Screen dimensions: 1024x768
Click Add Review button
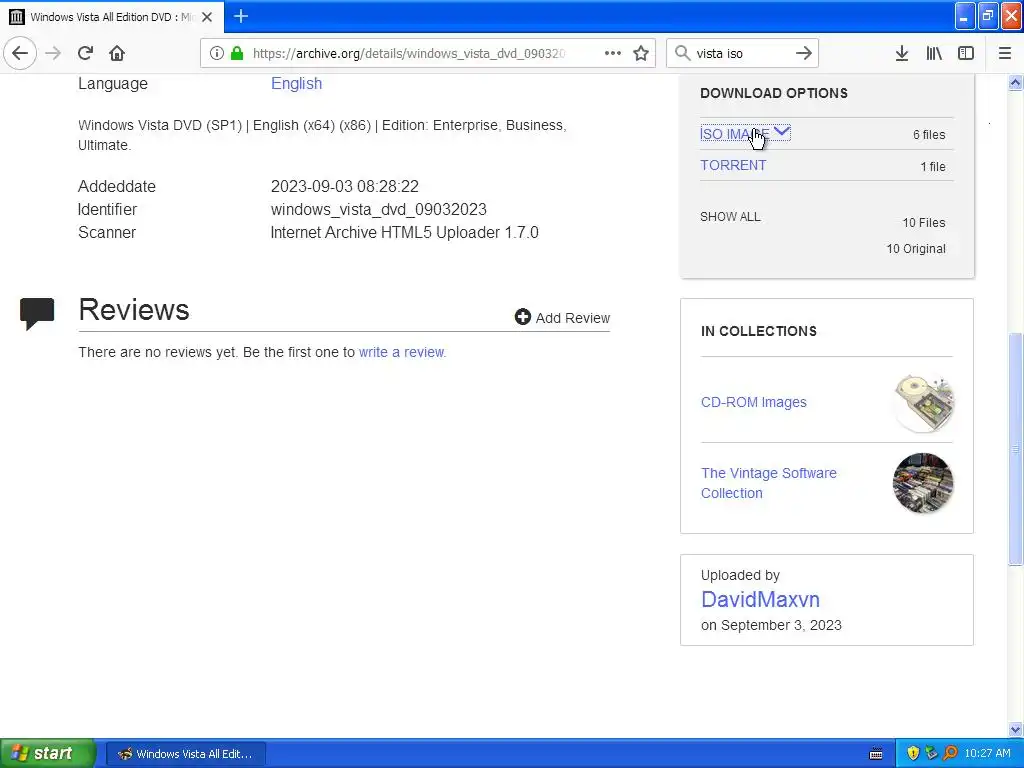point(562,317)
